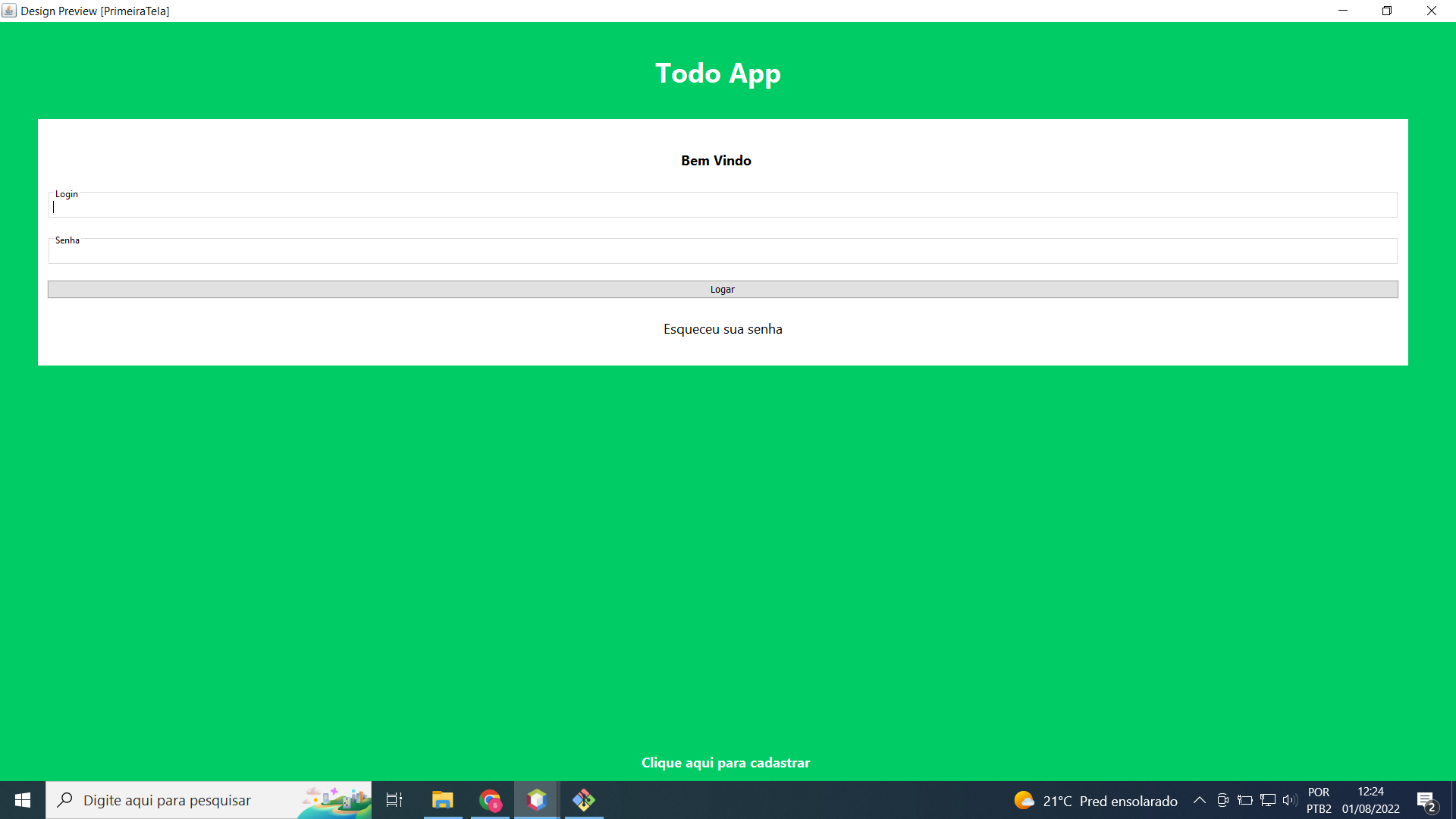
Task: Open the Start menu
Action: click(x=22, y=800)
